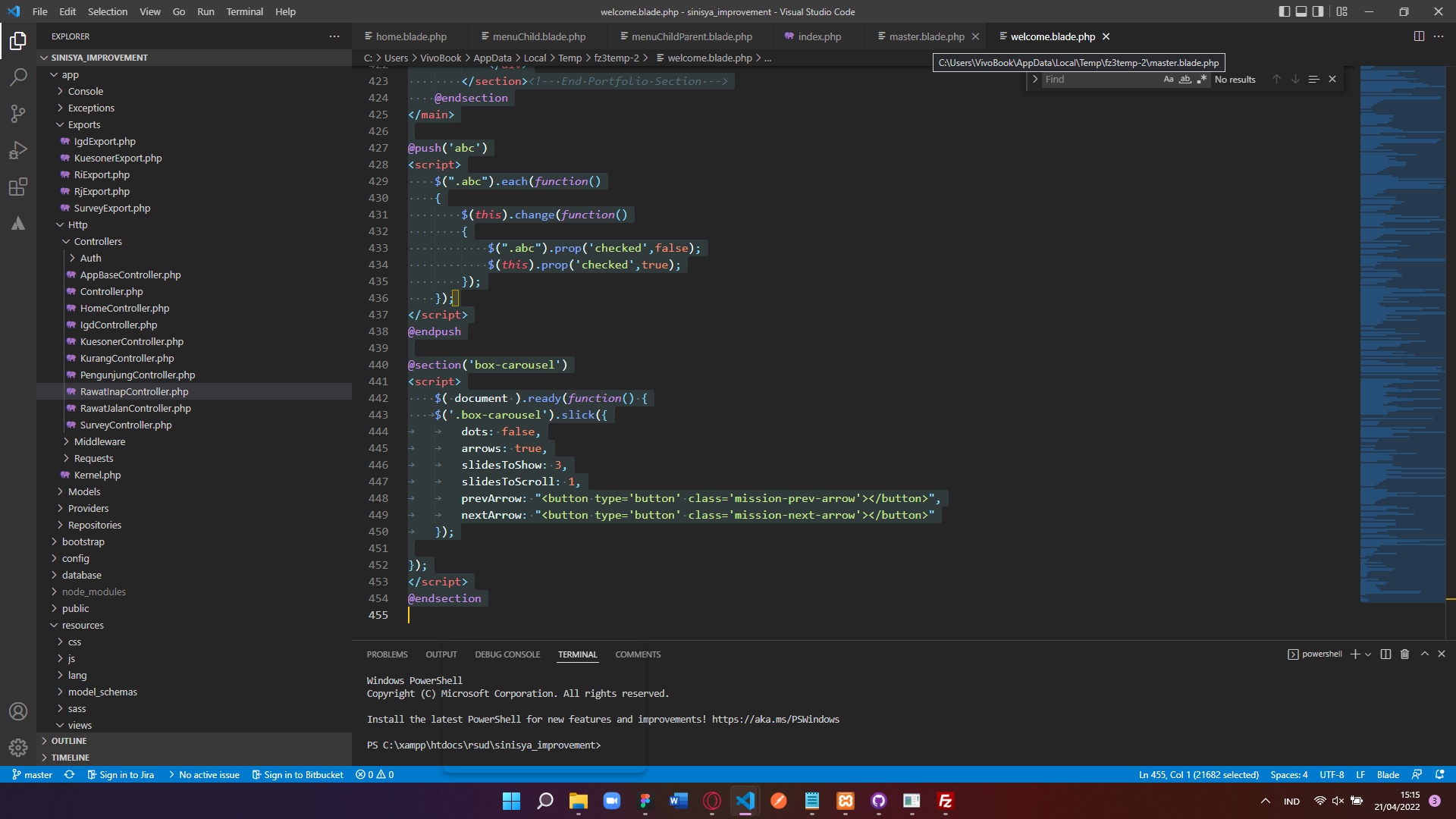The image size is (1456, 819).
Task: Switch to DEBUG CONSOLE tab
Action: point(507,654)
